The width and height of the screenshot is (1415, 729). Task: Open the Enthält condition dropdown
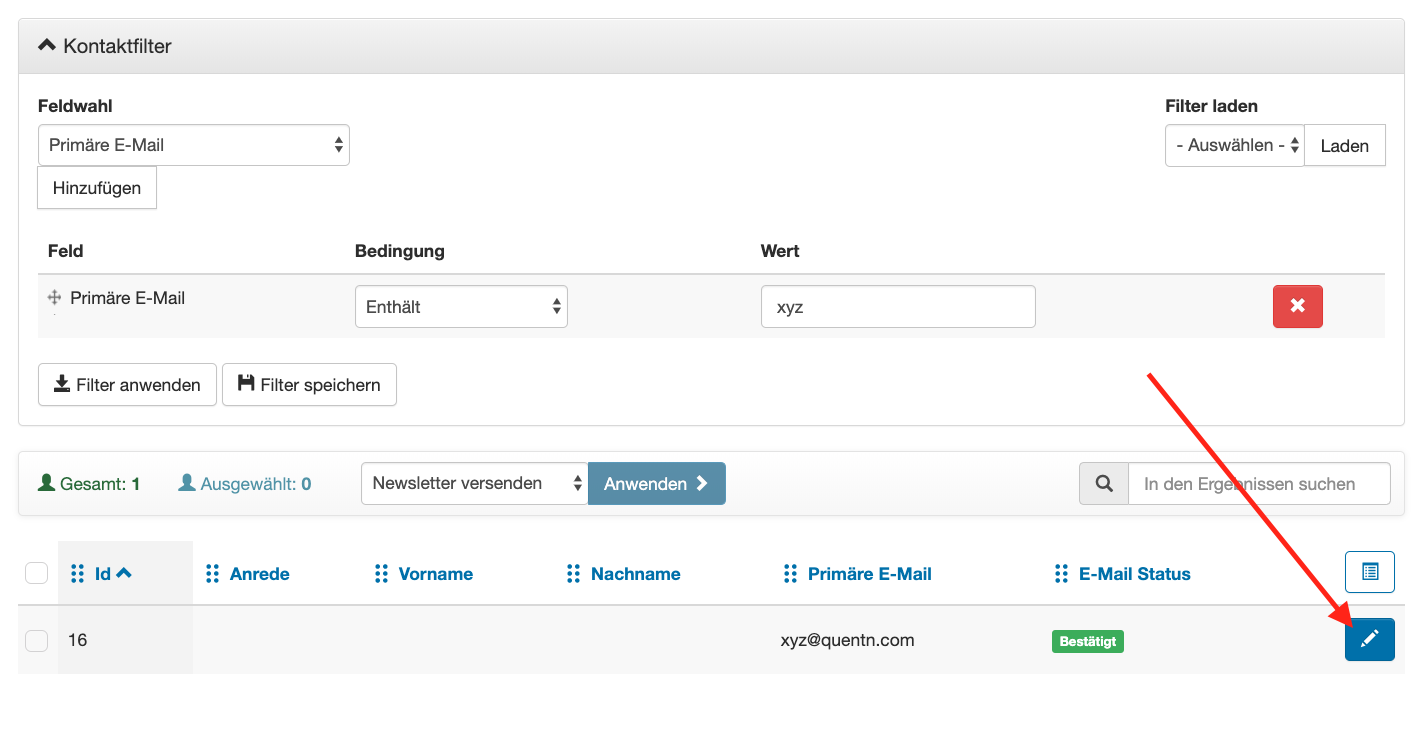461,307
